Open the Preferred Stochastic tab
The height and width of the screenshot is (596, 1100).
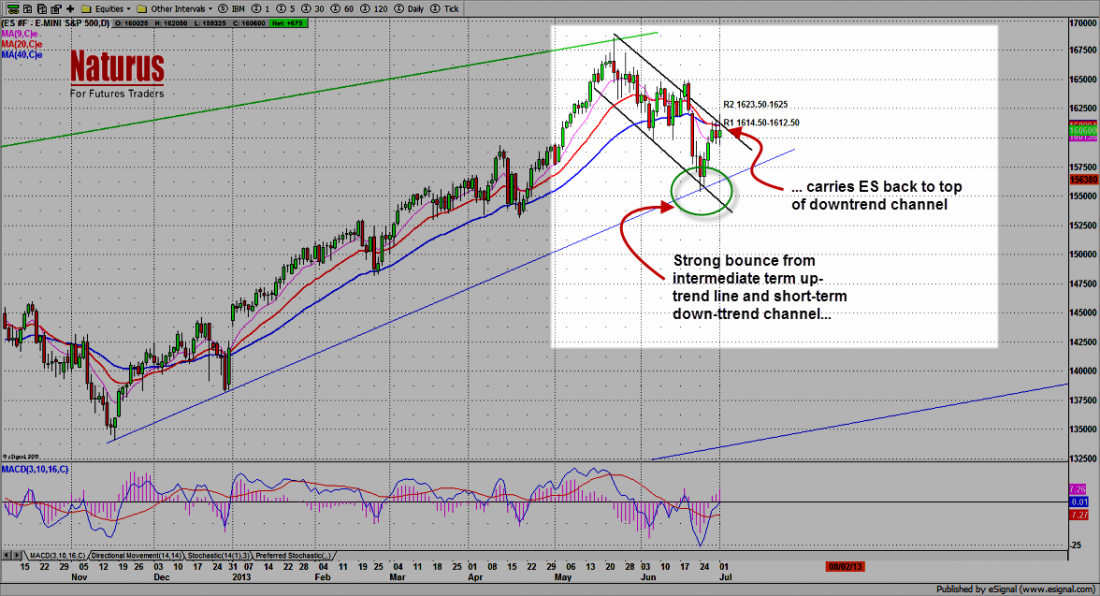pos(293,555)
